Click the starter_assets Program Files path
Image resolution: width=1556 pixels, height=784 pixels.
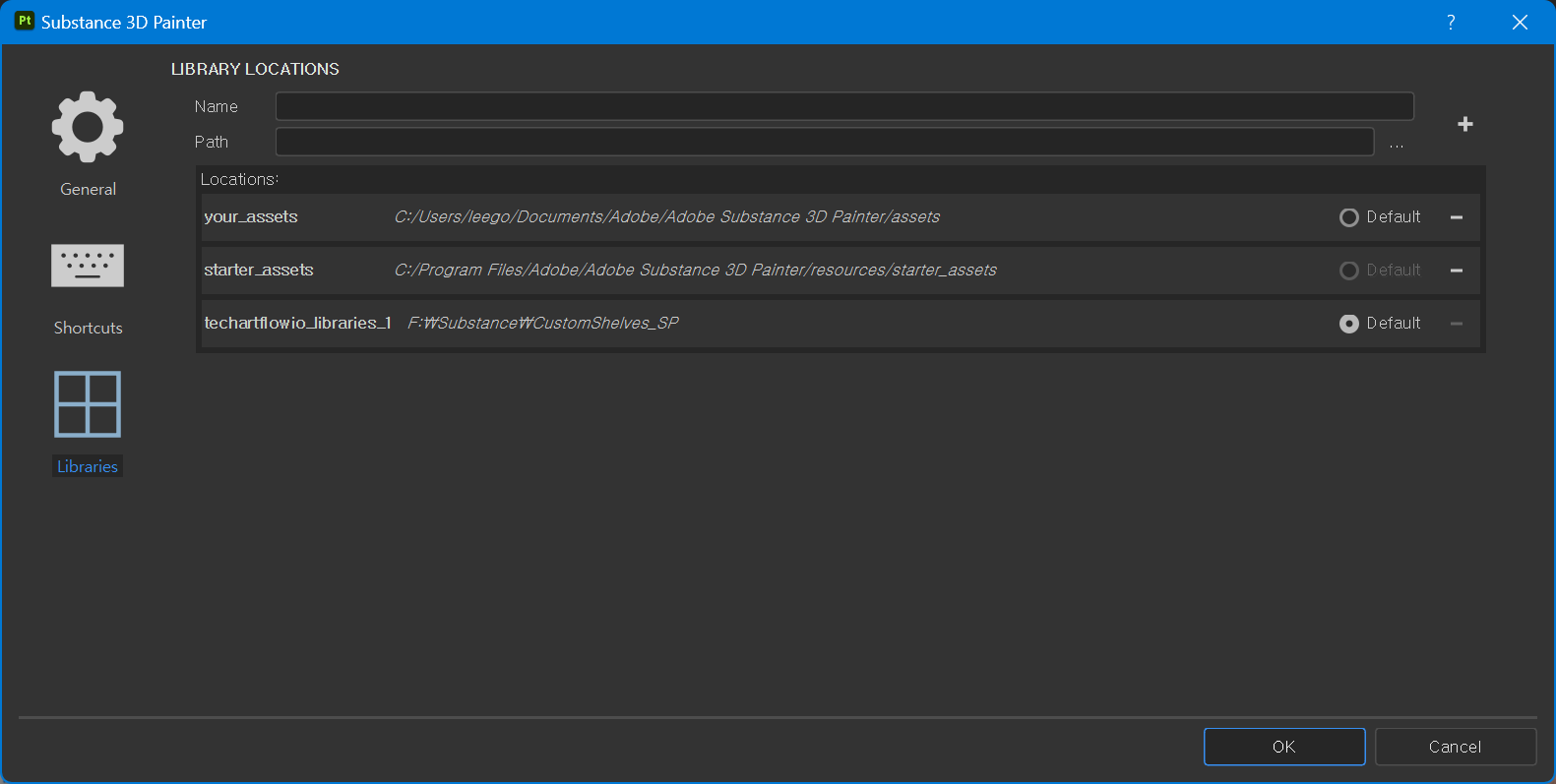click(x=696, y=271)
